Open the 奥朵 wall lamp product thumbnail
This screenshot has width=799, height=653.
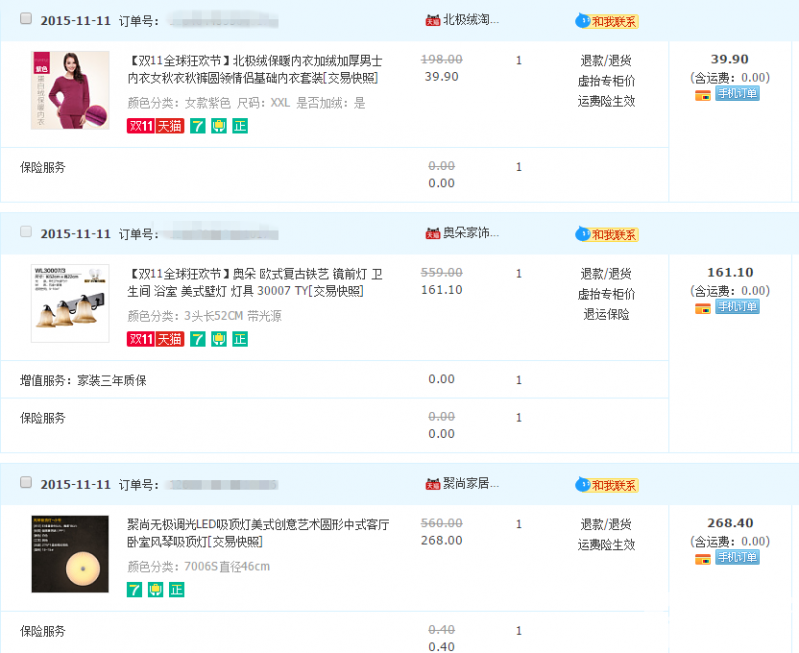tap(70, 302)
